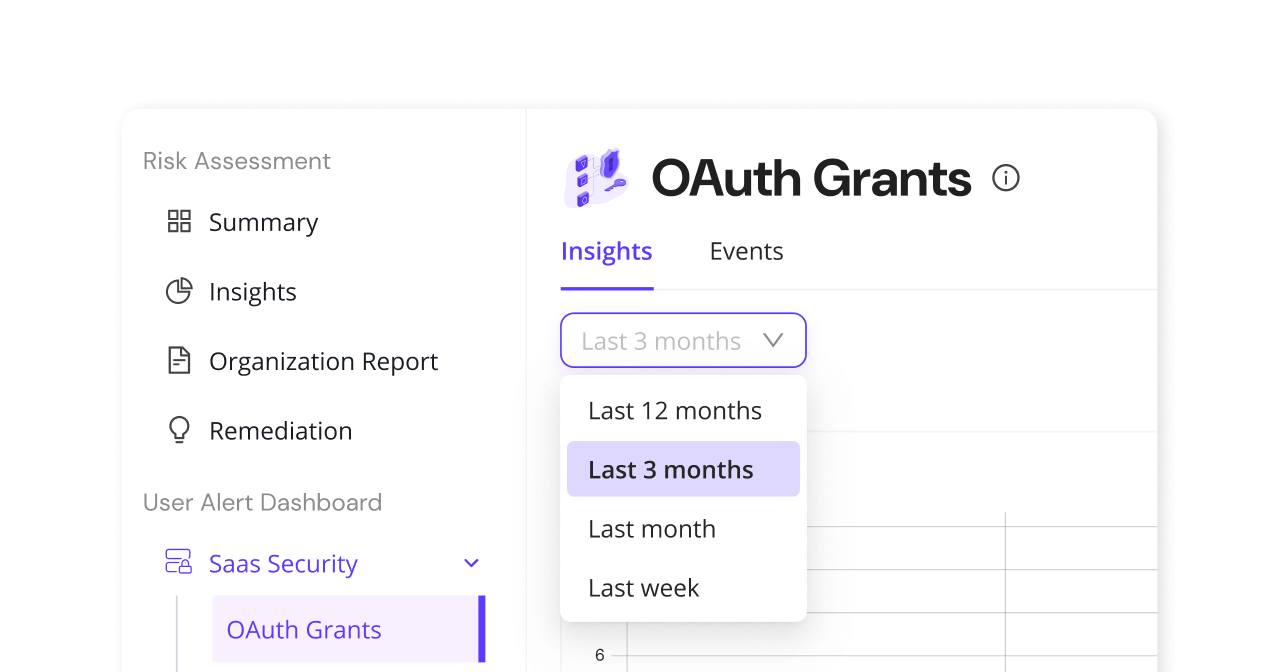Click the Remediation lightbulb icon
1280x672 pixels.
179,430
